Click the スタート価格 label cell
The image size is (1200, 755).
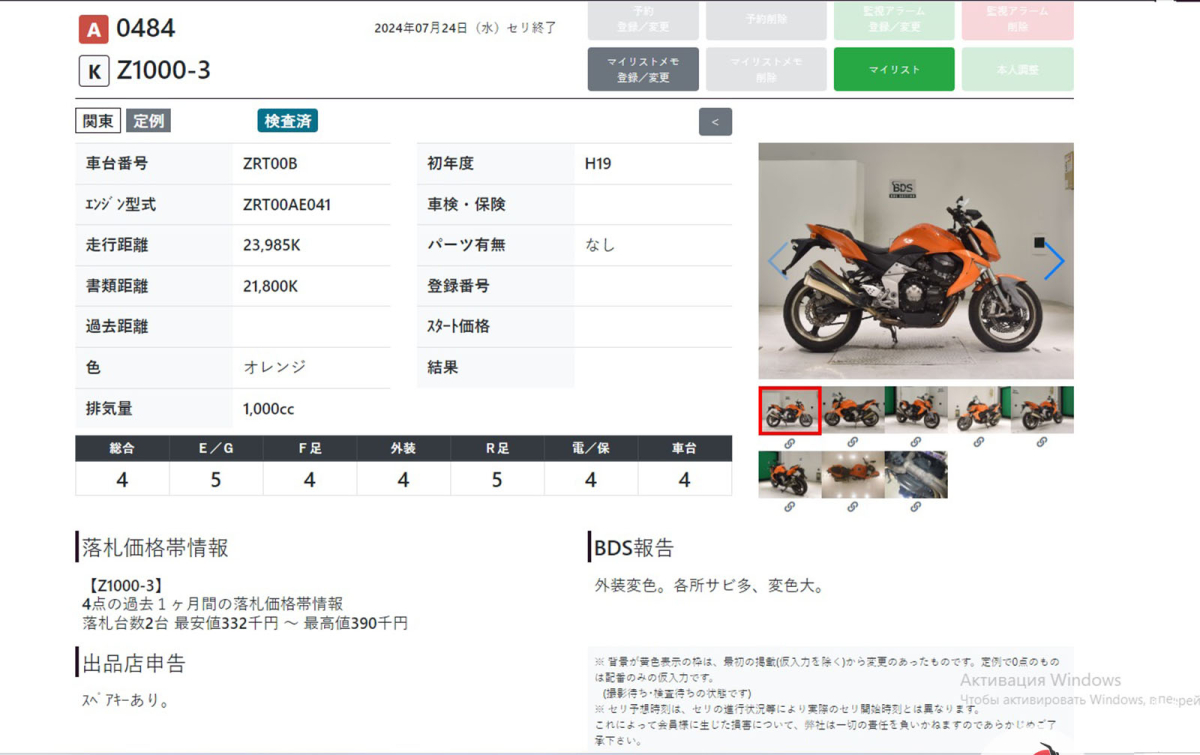point(496,326)
